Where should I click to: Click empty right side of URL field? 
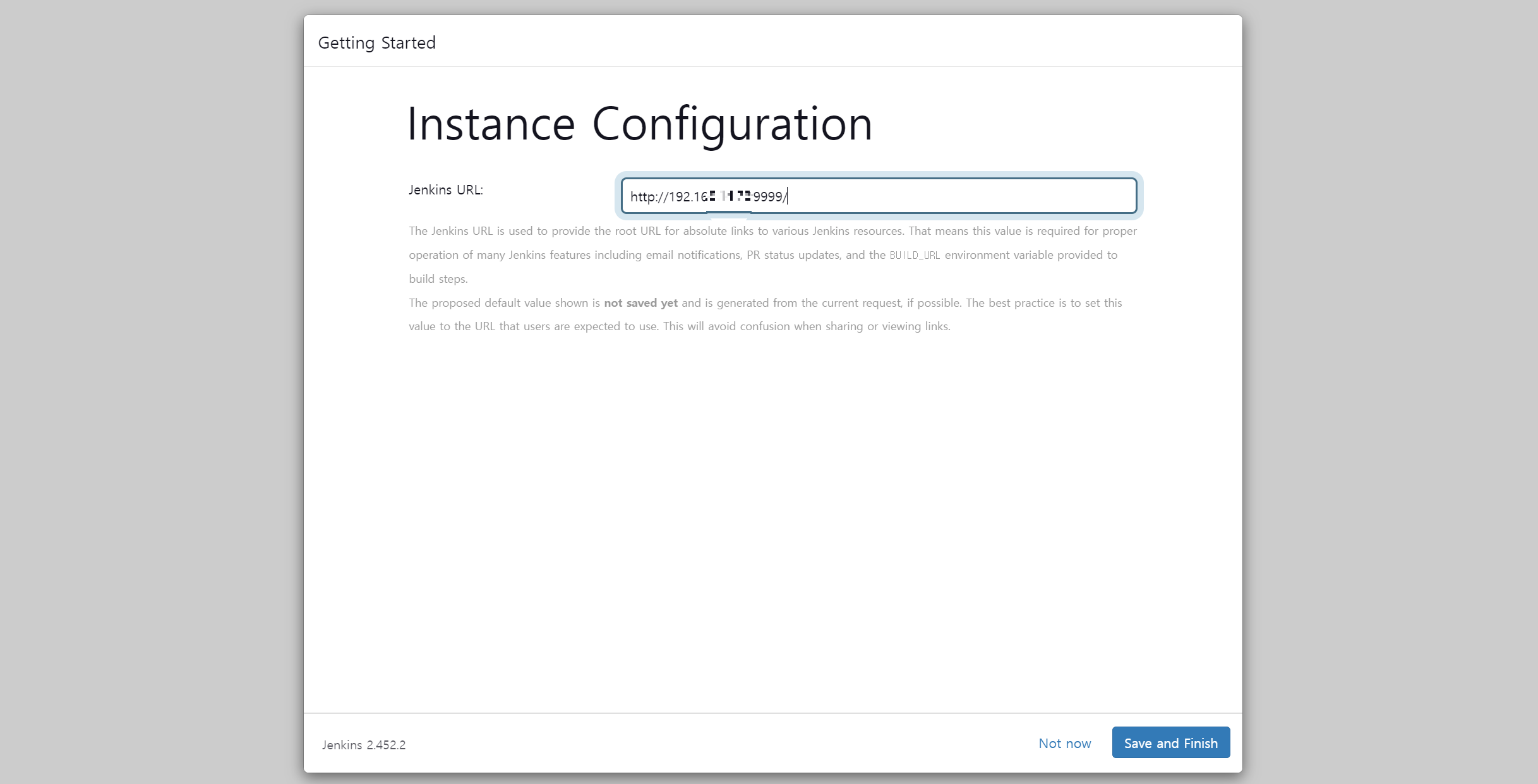1011,196
